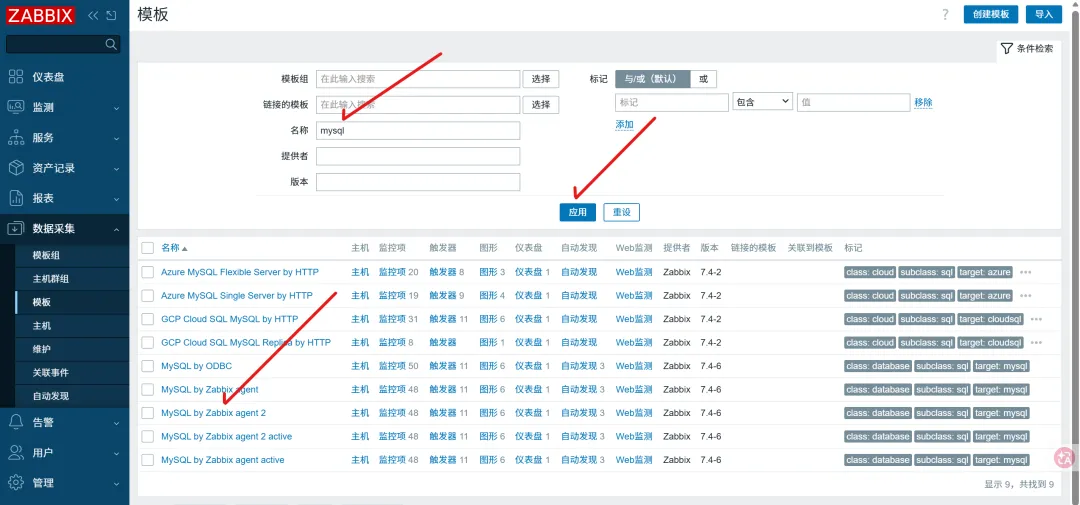
Task: Open the 包含 tag operator dropdown
Action: tap(762, 102)
